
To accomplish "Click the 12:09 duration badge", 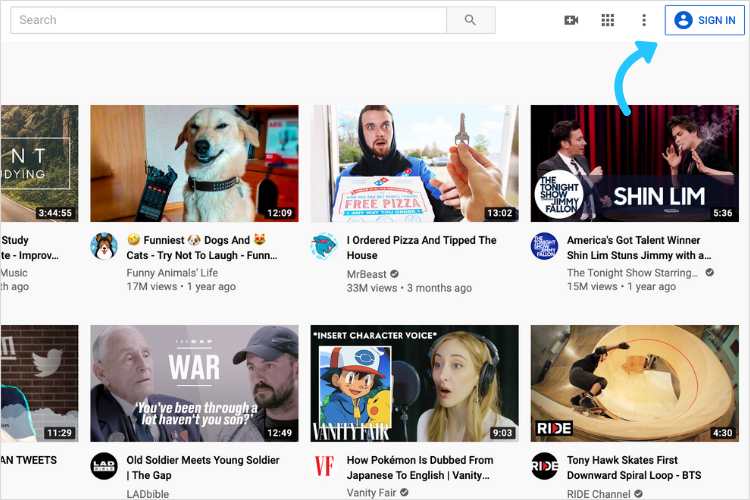I will 280,213.
